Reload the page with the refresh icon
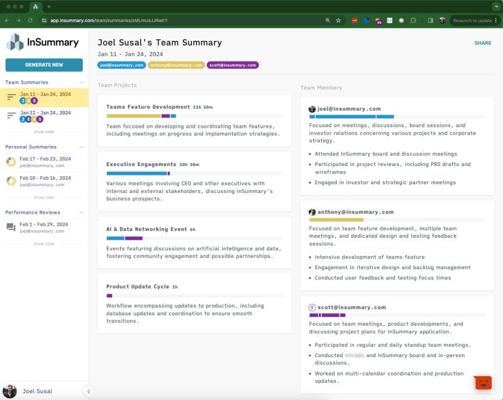The image size is (503, 400). [x=30, y=20]
